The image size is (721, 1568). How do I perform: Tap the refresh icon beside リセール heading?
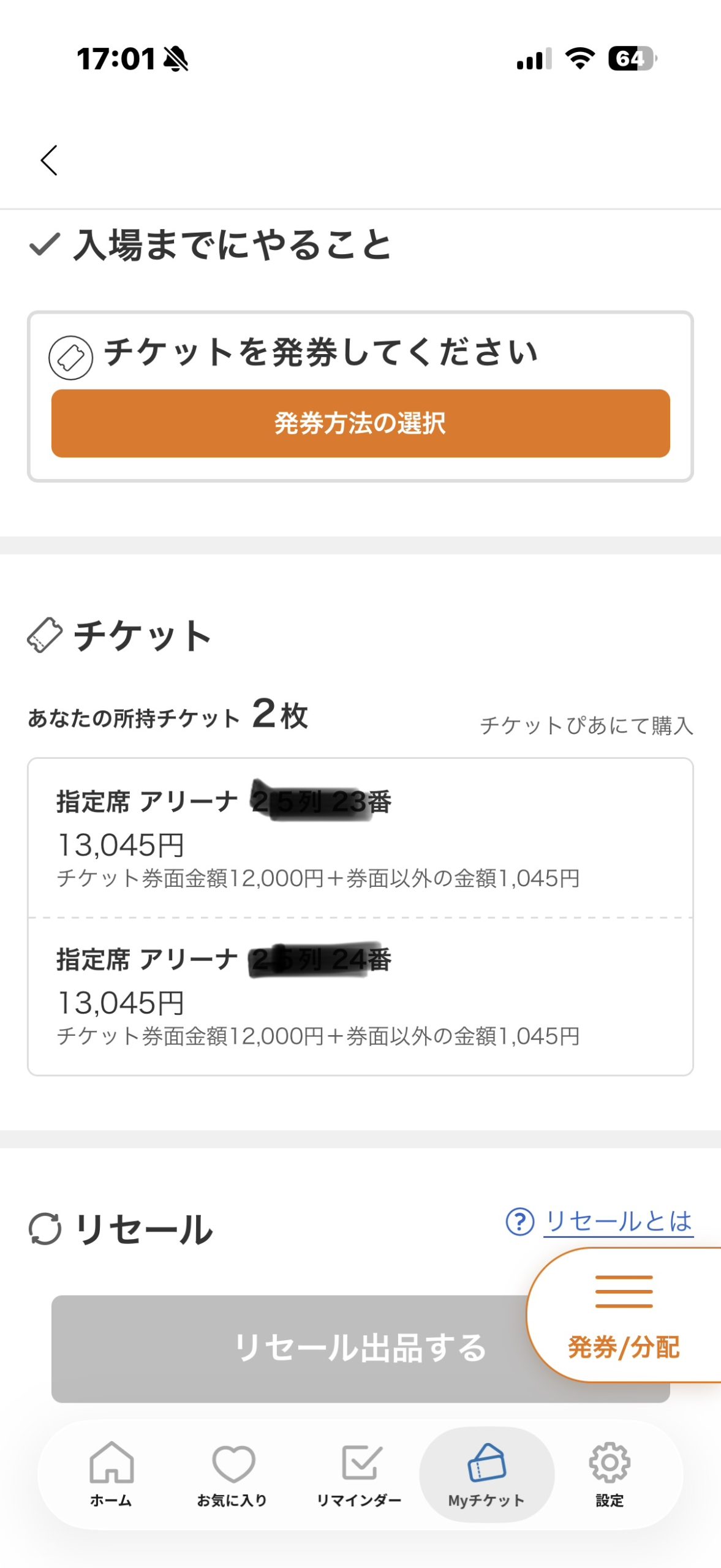pyautogui.click(x=45, y=1229)
